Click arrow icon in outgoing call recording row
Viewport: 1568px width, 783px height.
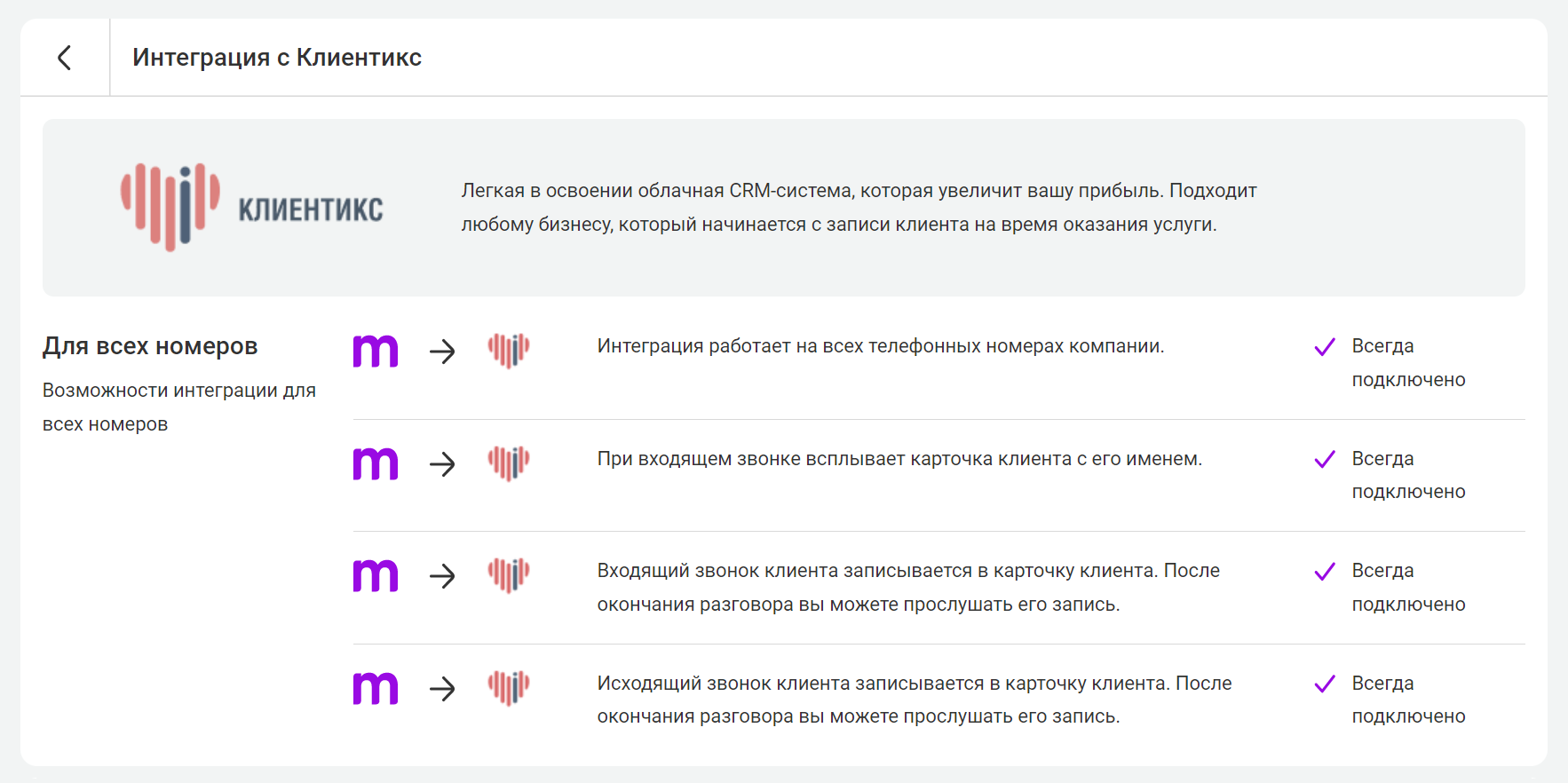point(442,688)
